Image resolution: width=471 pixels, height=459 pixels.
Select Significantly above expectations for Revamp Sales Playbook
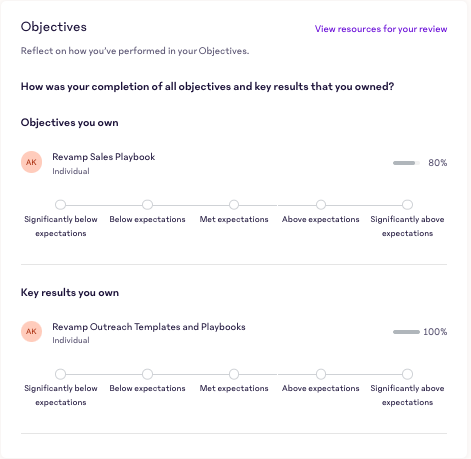[x=407, y=205]
